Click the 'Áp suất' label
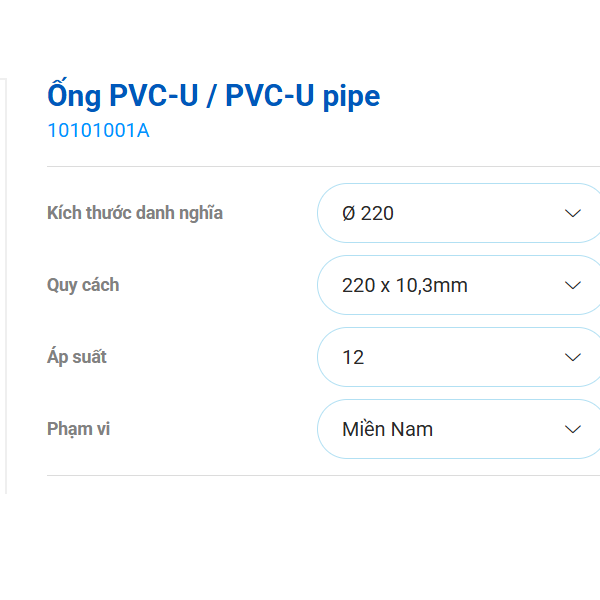Viewport: 600px width, 600px height. click(77, 357)
